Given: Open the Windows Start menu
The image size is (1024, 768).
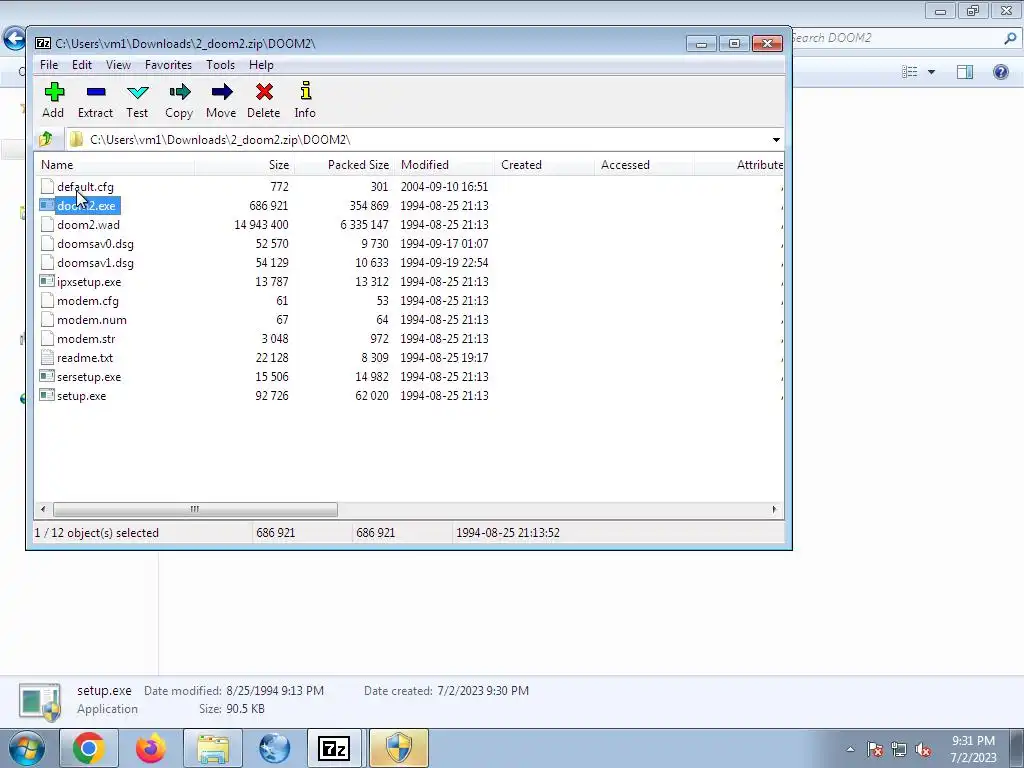Looking at the screenshot, I should coord(27,748).
